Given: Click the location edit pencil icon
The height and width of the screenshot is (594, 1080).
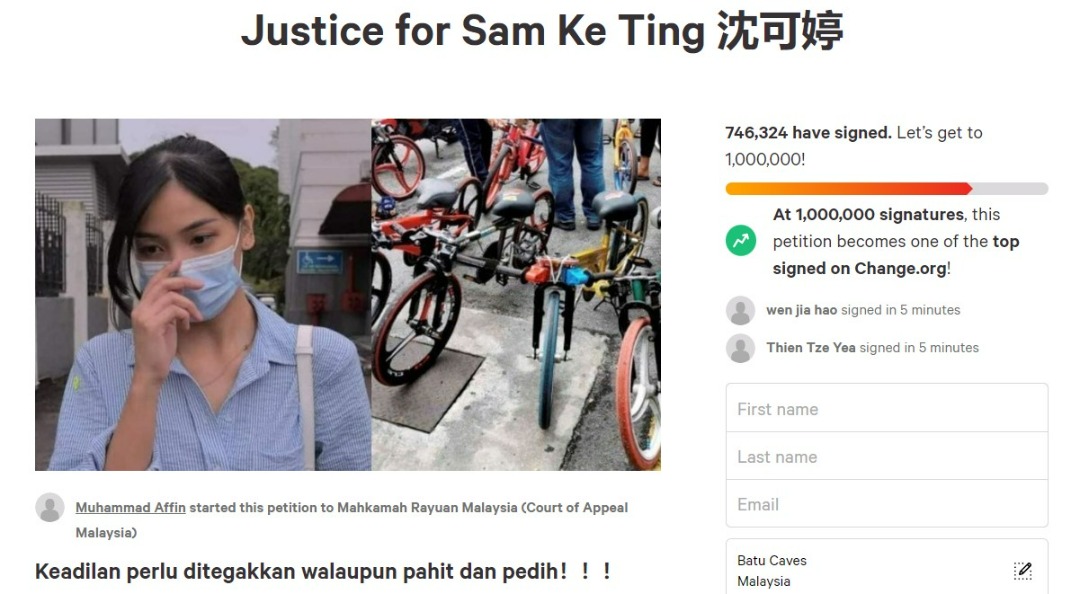Looking at the screenshot, I should pyautogui.click(x=1023, y=571).
